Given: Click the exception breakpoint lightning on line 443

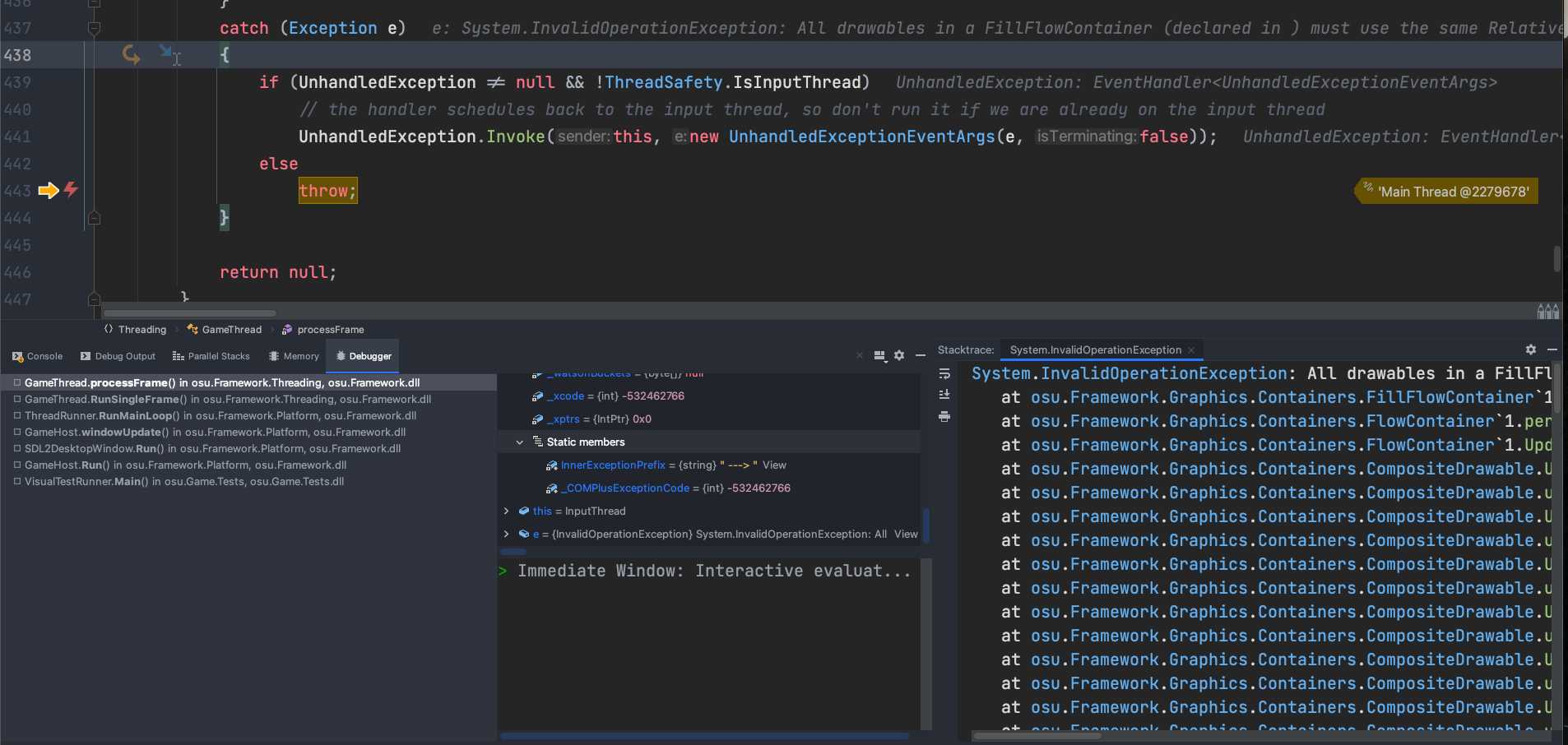Looking at the screenshot, I should tap(72, 190).
